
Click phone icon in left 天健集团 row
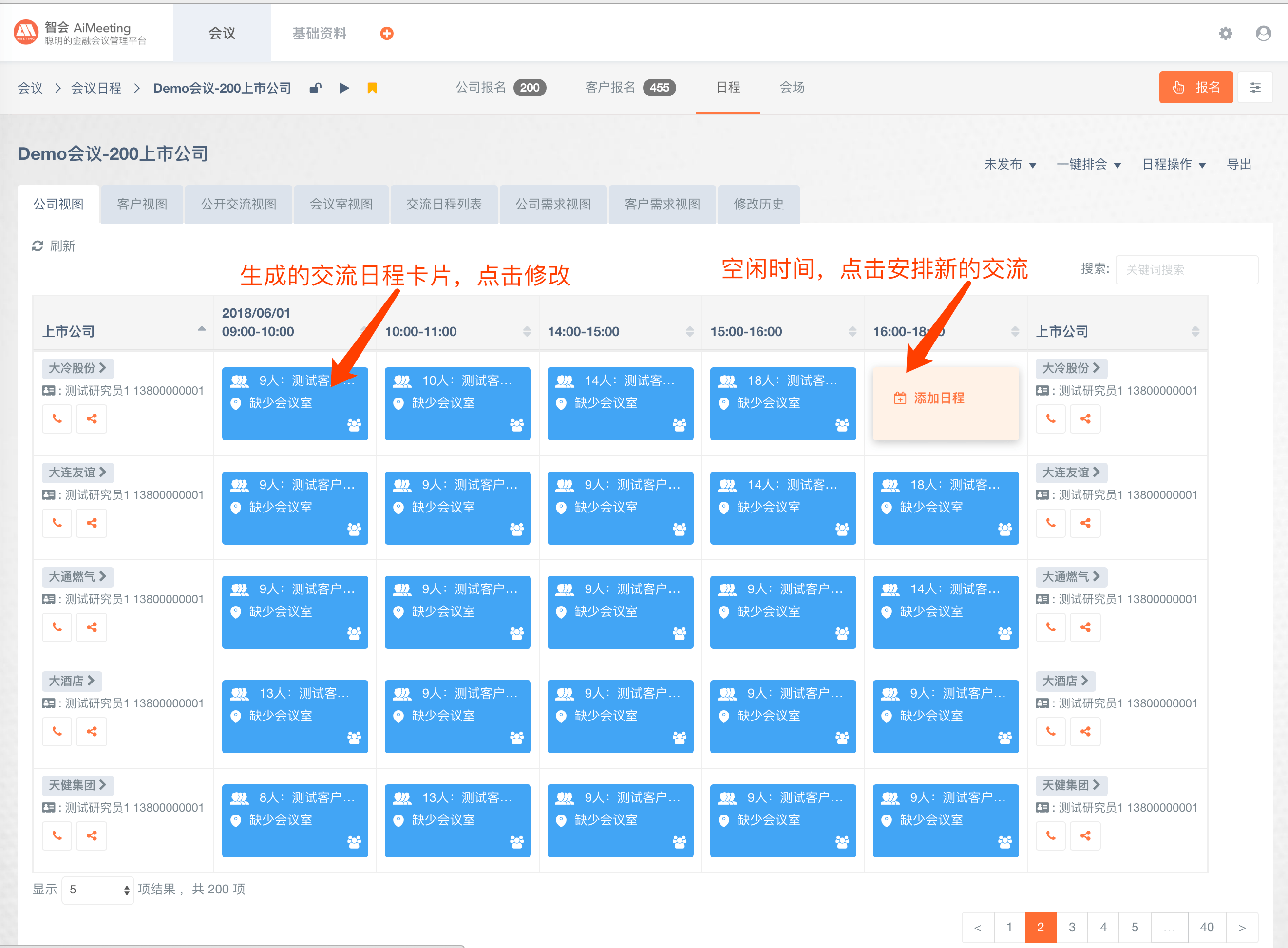(57, 835)
